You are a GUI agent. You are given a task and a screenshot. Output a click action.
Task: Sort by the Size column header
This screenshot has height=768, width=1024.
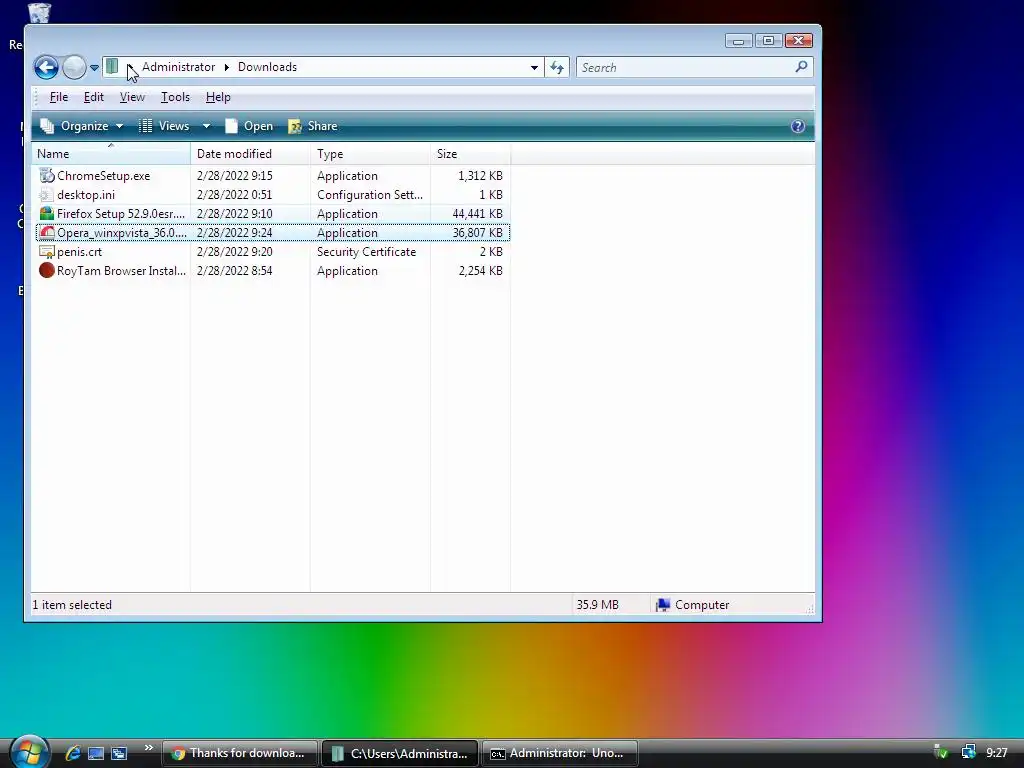[x=470, y=153]
